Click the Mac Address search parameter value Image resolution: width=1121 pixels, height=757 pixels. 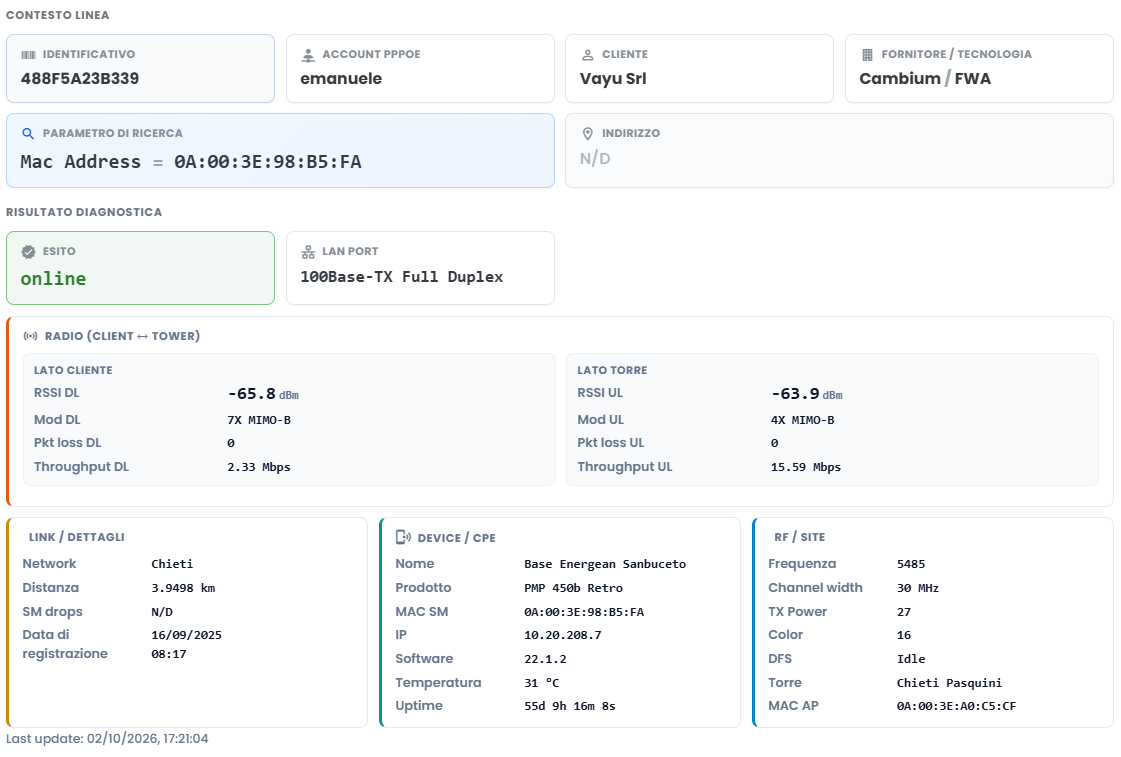pos(191,162)
